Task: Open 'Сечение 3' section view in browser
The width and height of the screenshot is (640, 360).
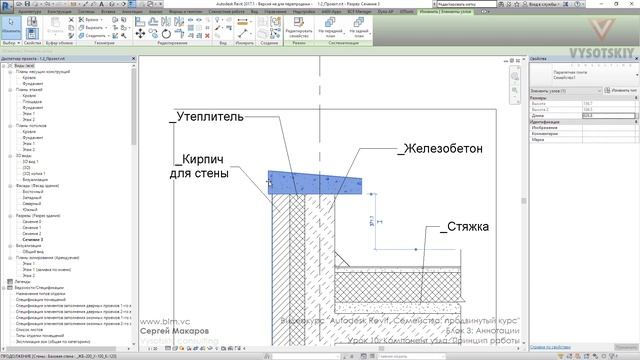Action: click(33, 240)
